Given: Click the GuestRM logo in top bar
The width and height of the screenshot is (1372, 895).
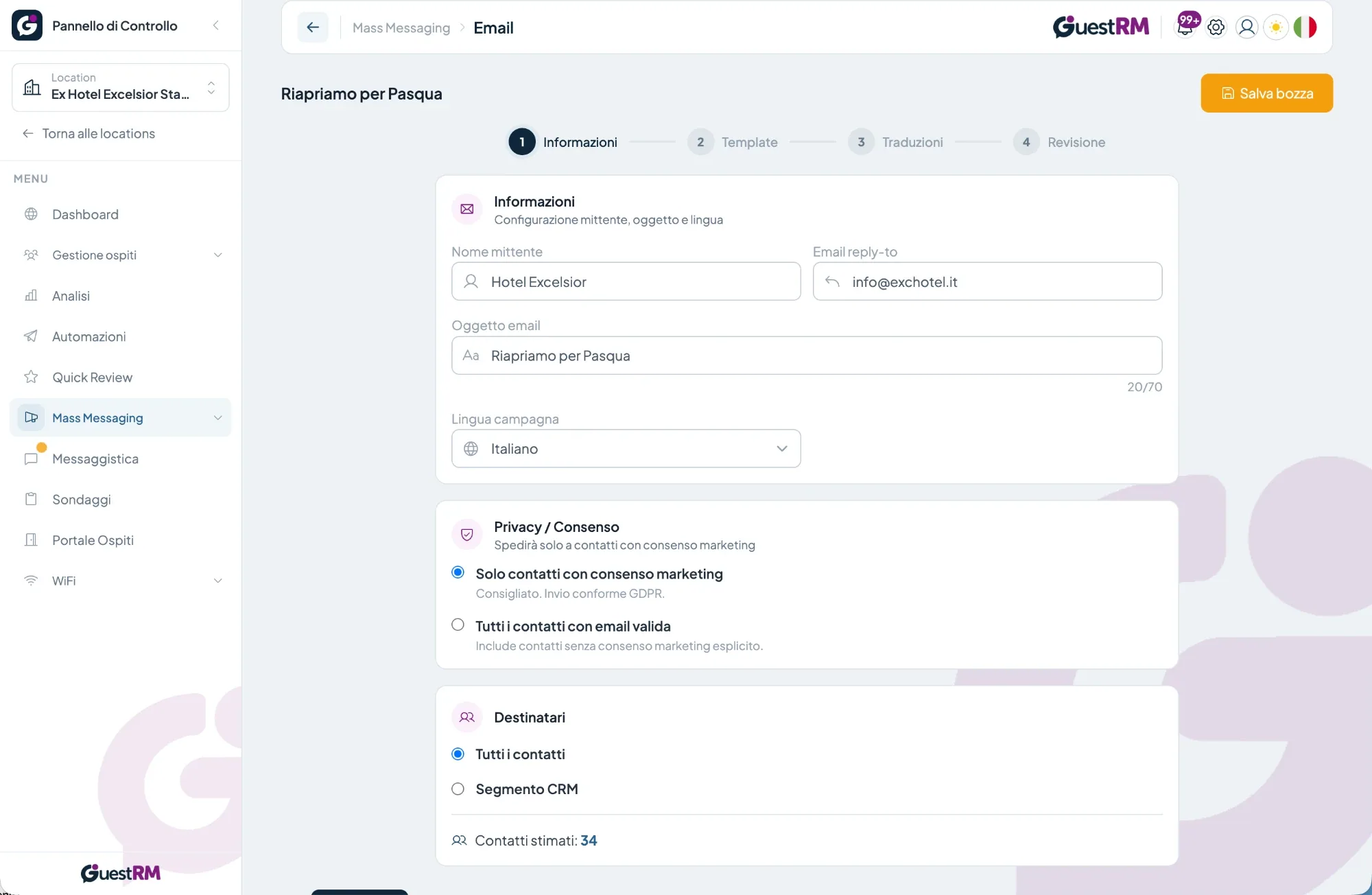Looking at the screenshot, I should pos(1101,27).
